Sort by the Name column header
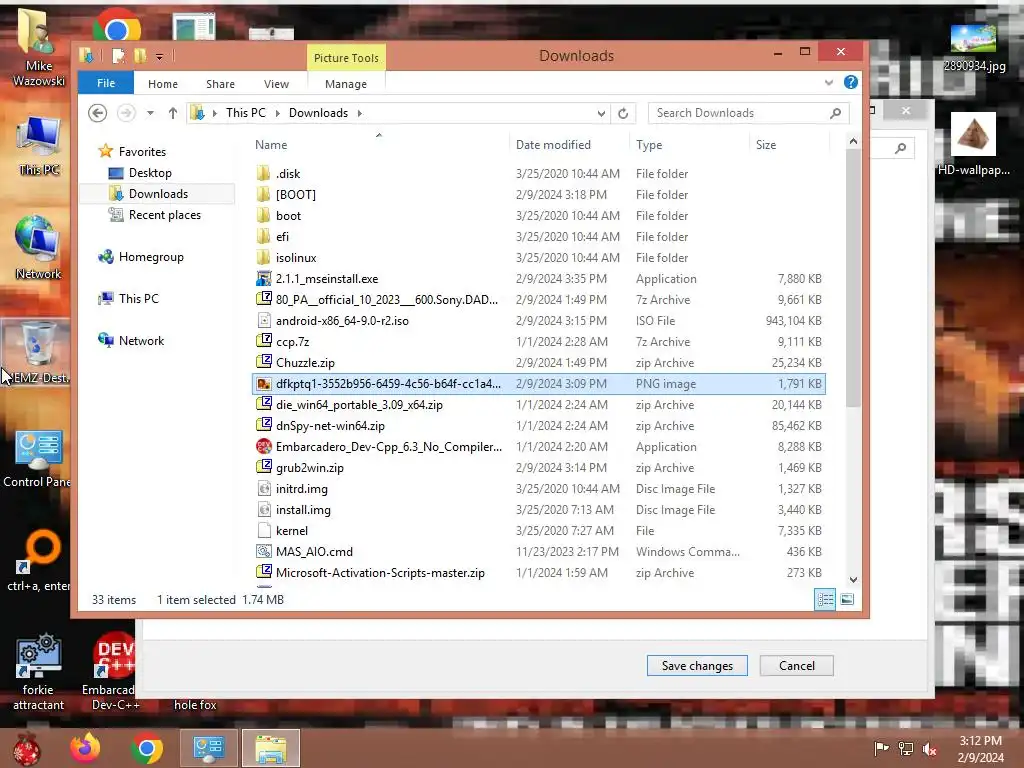 [379, 144]
